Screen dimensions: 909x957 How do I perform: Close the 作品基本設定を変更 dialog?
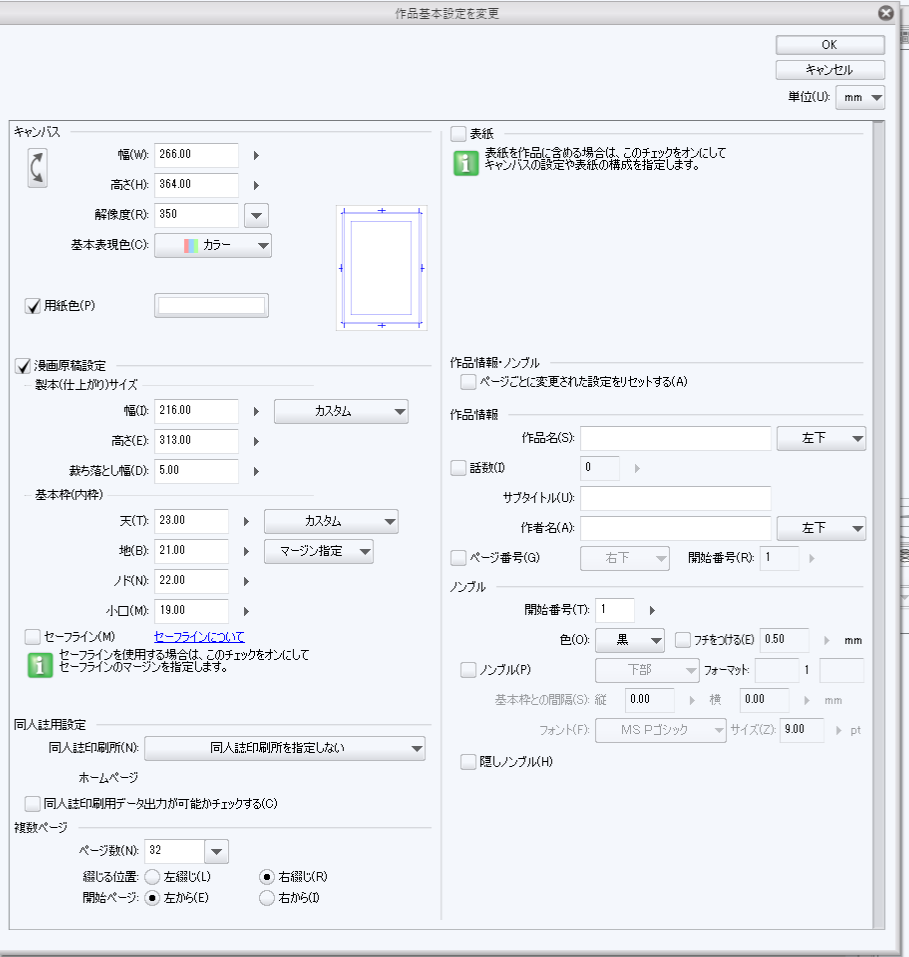tap(886, 13)
